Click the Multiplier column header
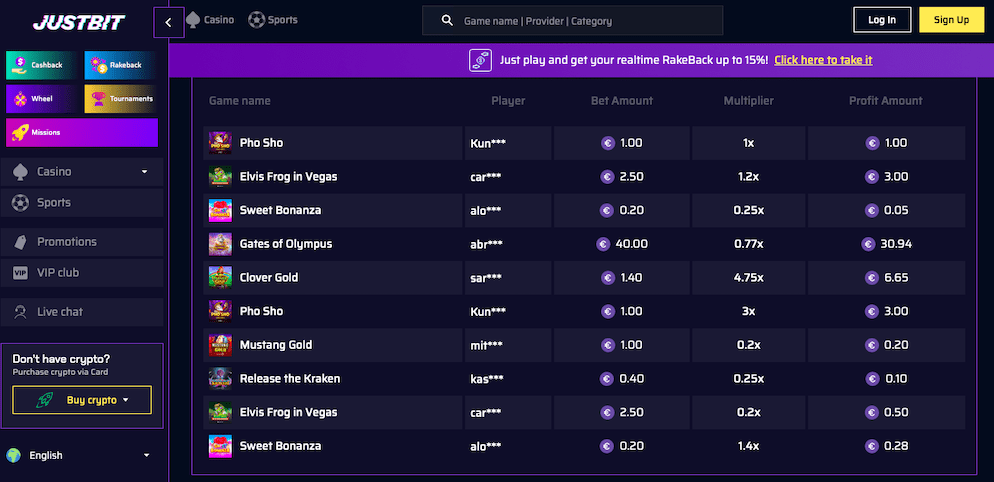Screen dimensions: 994x482 point(749,101)
